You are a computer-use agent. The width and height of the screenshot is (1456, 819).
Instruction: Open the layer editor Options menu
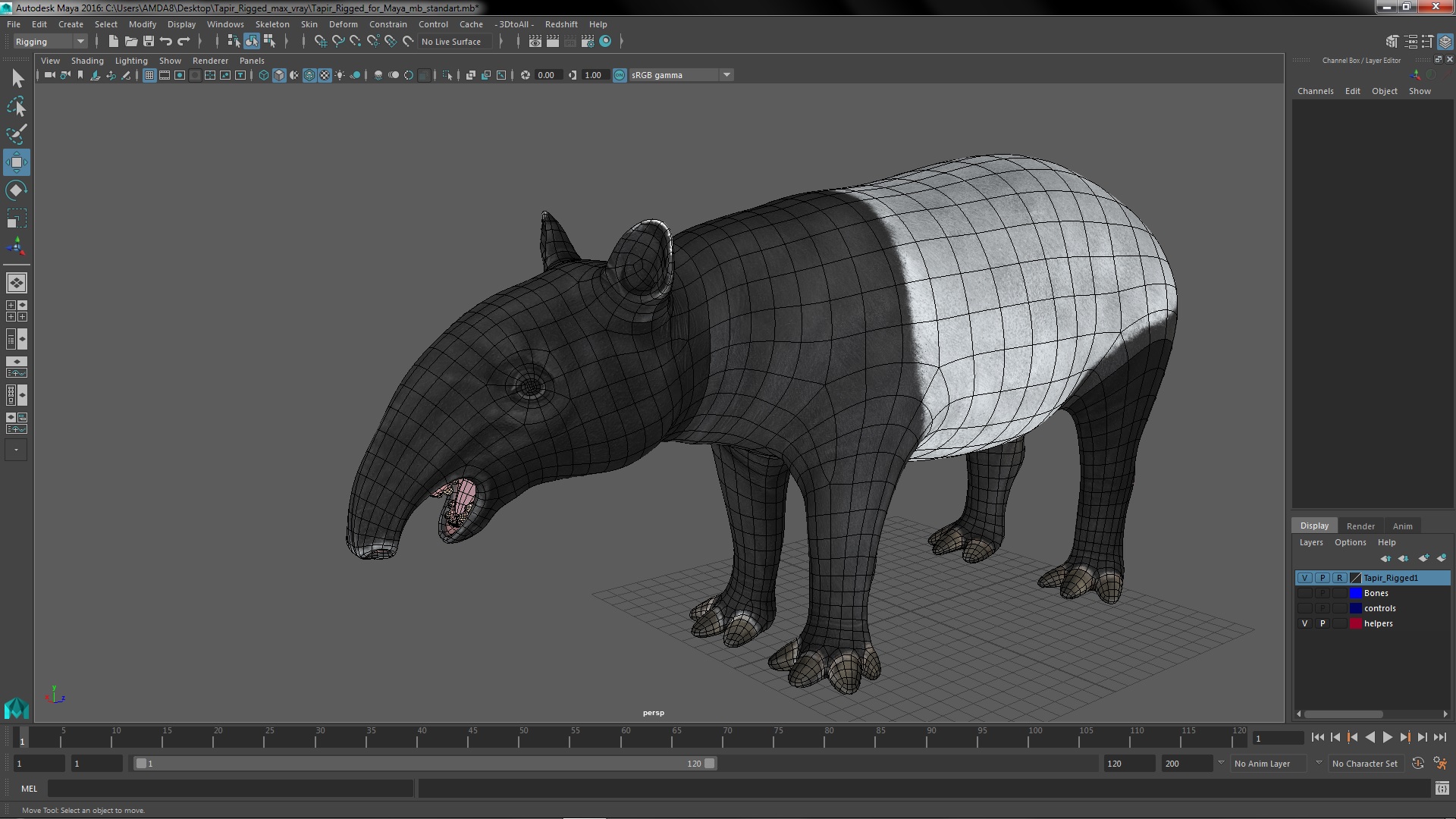[x=1350, y=542]
